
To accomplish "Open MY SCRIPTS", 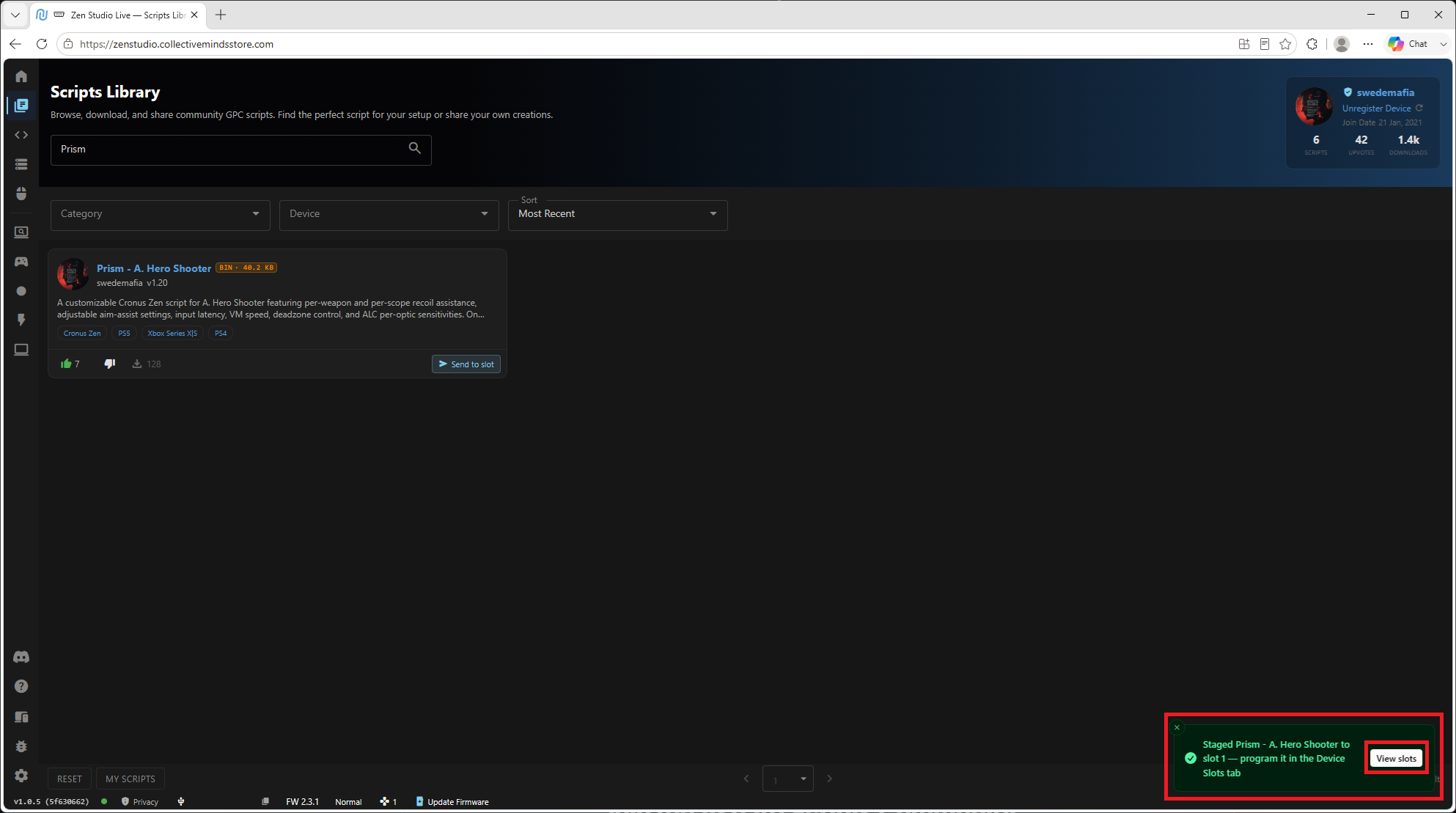I will click(130, 779).
